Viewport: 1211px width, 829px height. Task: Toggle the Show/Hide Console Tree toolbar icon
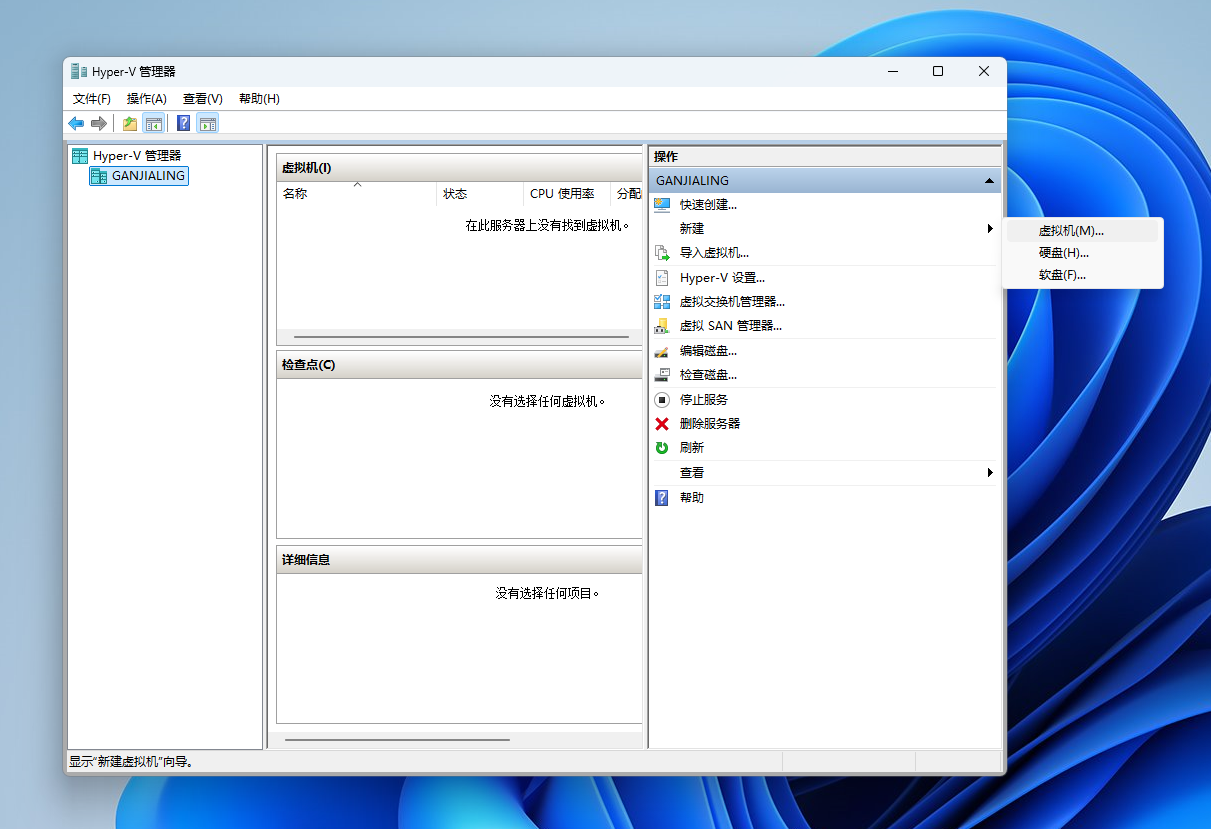click(153, 123)
